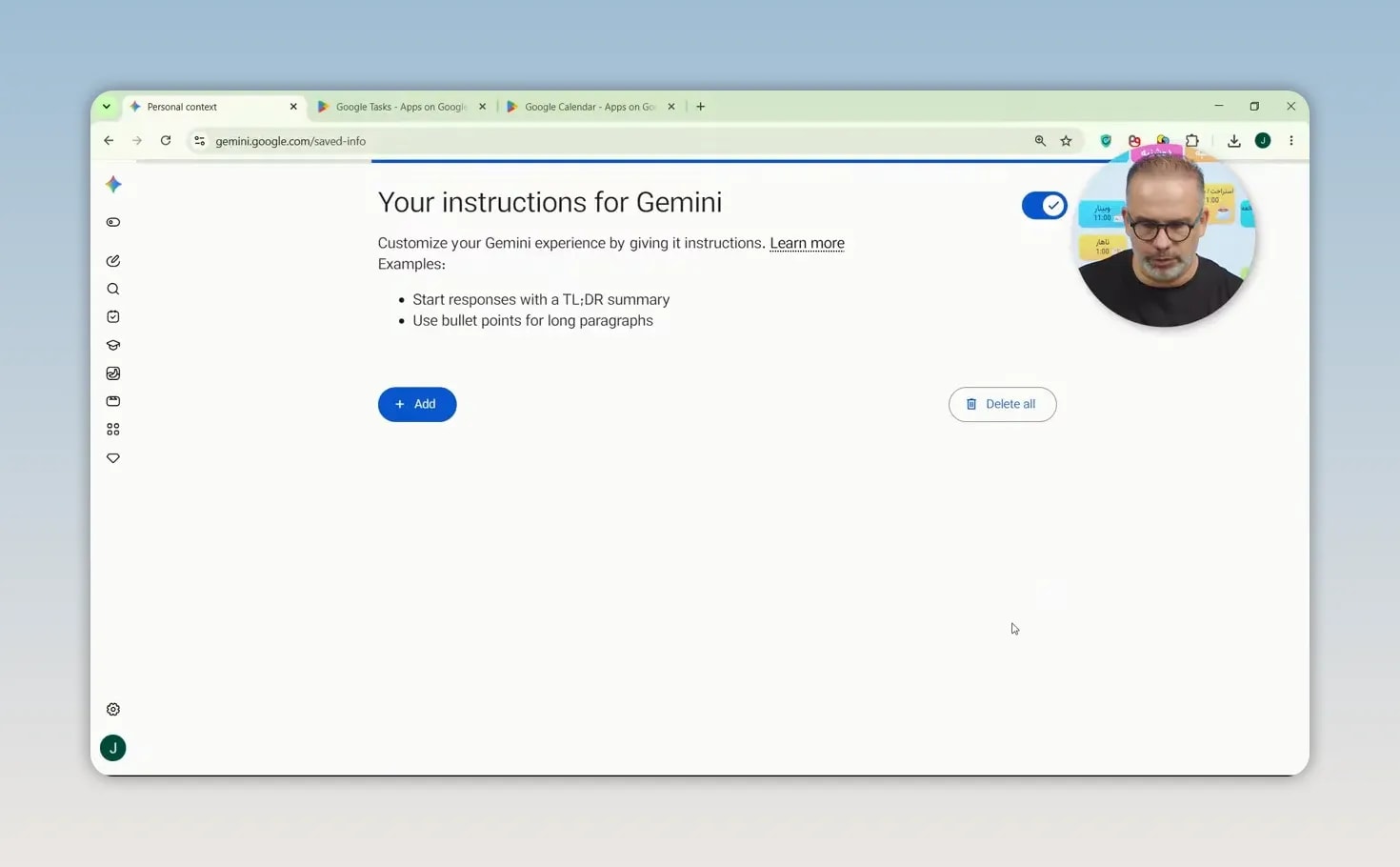1400x867 pixels.
Task: Close the Personal context tab
Action: click(x=293, y=107)
